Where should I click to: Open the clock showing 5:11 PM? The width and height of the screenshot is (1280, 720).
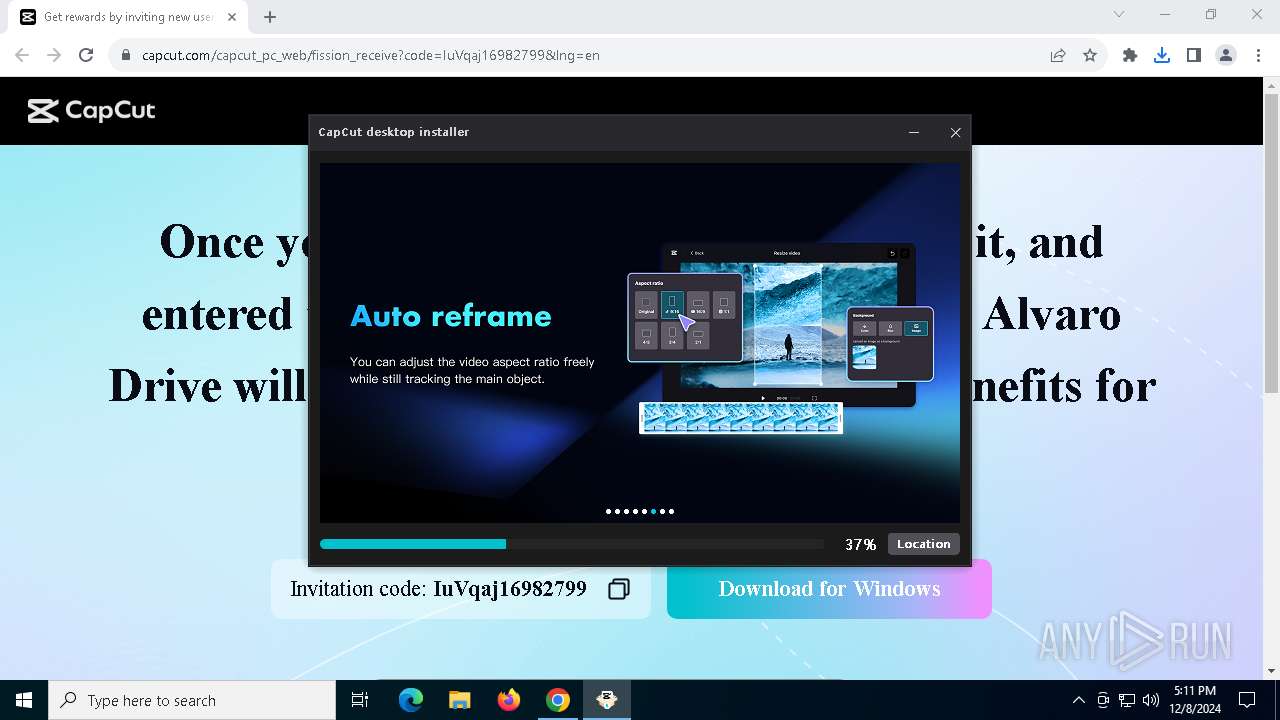[1195, 700]
